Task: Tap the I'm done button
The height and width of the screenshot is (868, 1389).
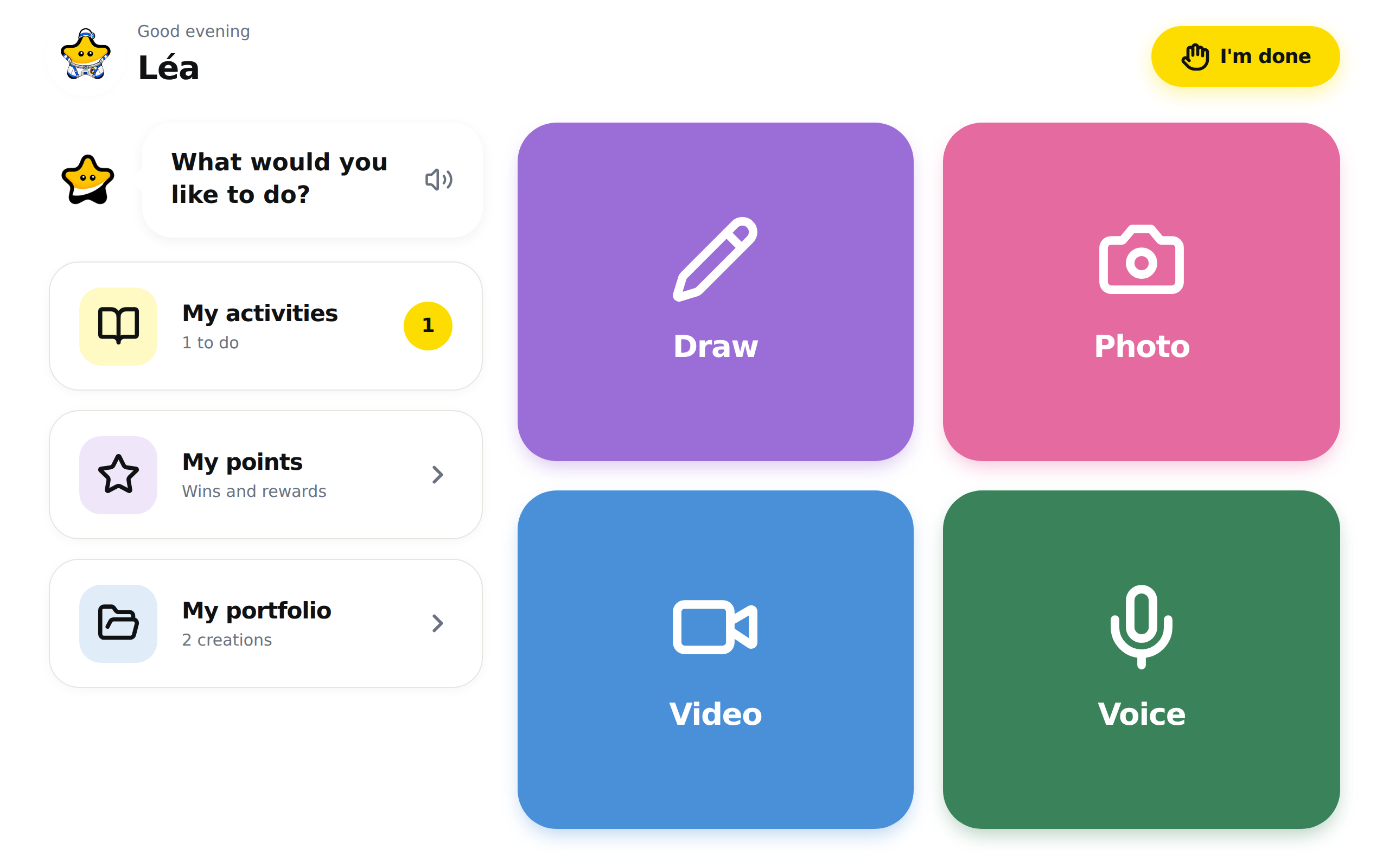Action: pyautogui.click(x=1245, y=56)
